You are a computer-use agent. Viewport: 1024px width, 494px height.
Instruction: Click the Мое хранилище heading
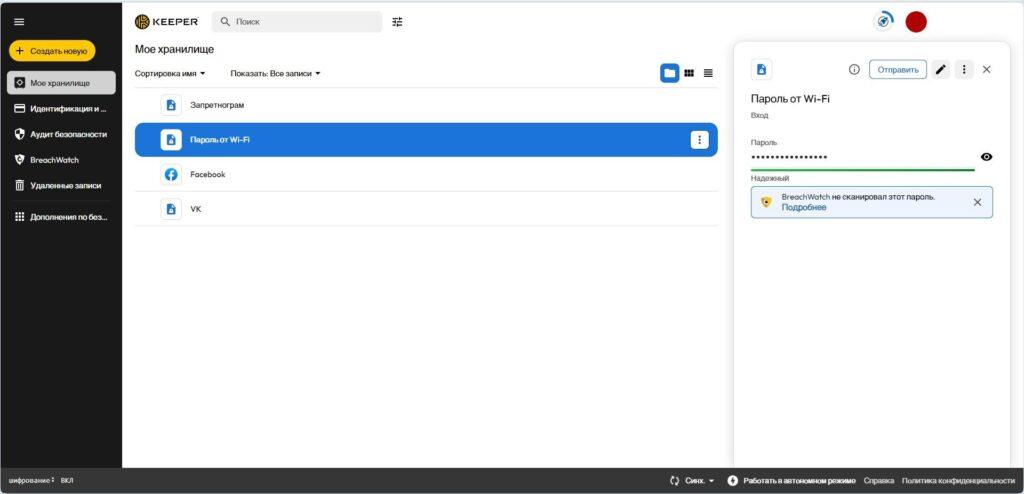click(174, 49)
